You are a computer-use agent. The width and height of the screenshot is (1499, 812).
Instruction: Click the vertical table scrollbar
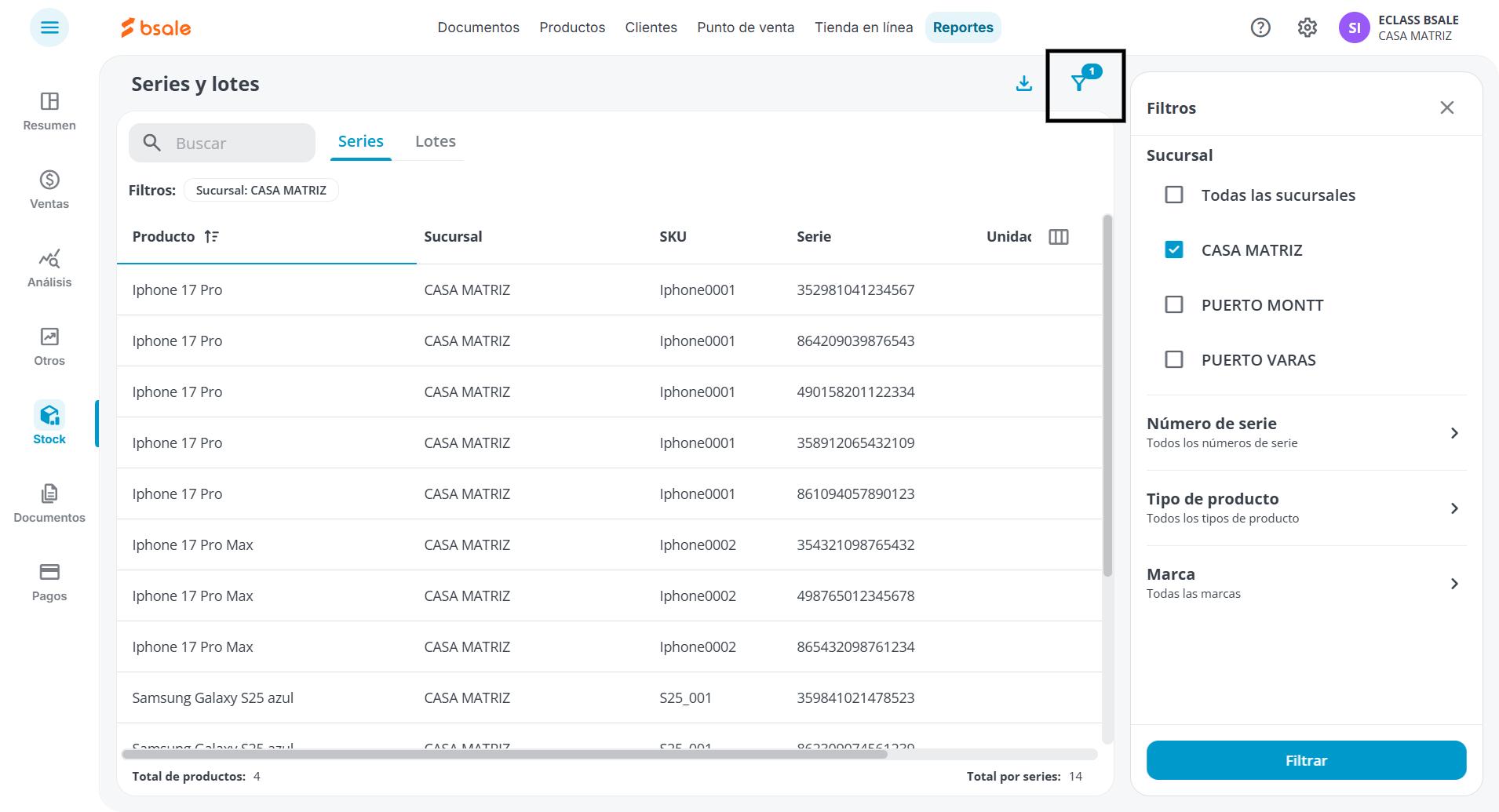(1107, 396)
